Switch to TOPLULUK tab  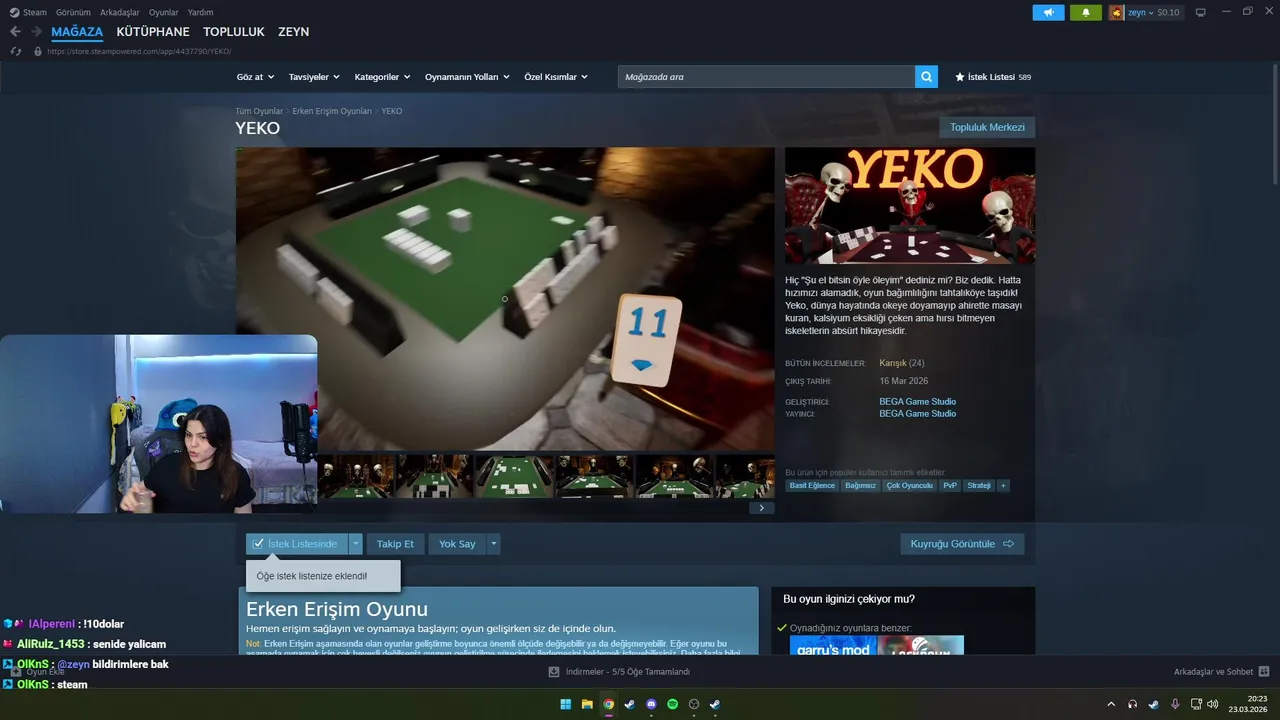[234, 32]
